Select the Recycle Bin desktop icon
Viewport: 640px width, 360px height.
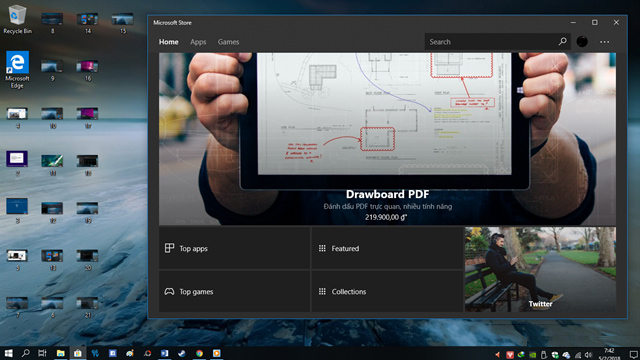pyautogui.click(x=17, y=20)
